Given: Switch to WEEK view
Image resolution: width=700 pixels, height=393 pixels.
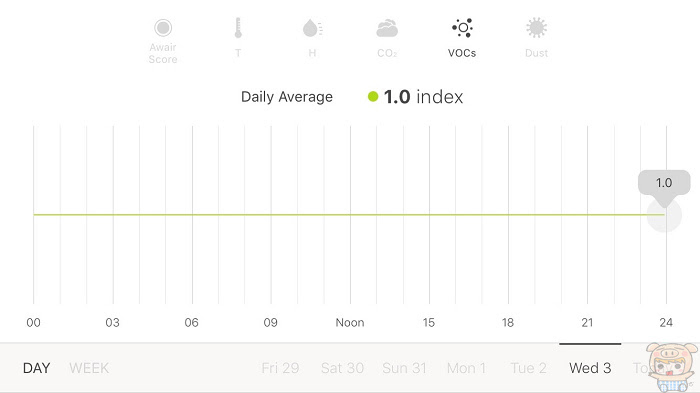Looking at the screenshot, I should pos(89,368).
